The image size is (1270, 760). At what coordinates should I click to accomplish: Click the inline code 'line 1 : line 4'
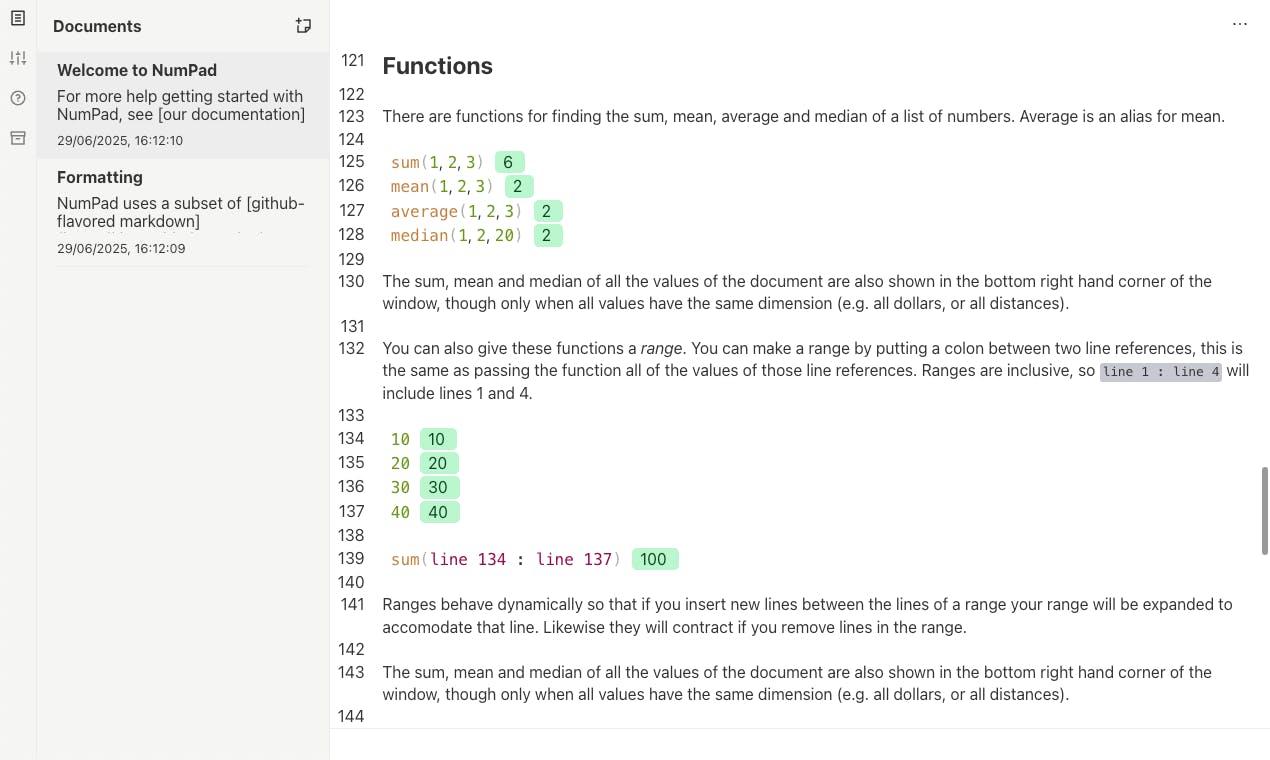pos(1161,371)
